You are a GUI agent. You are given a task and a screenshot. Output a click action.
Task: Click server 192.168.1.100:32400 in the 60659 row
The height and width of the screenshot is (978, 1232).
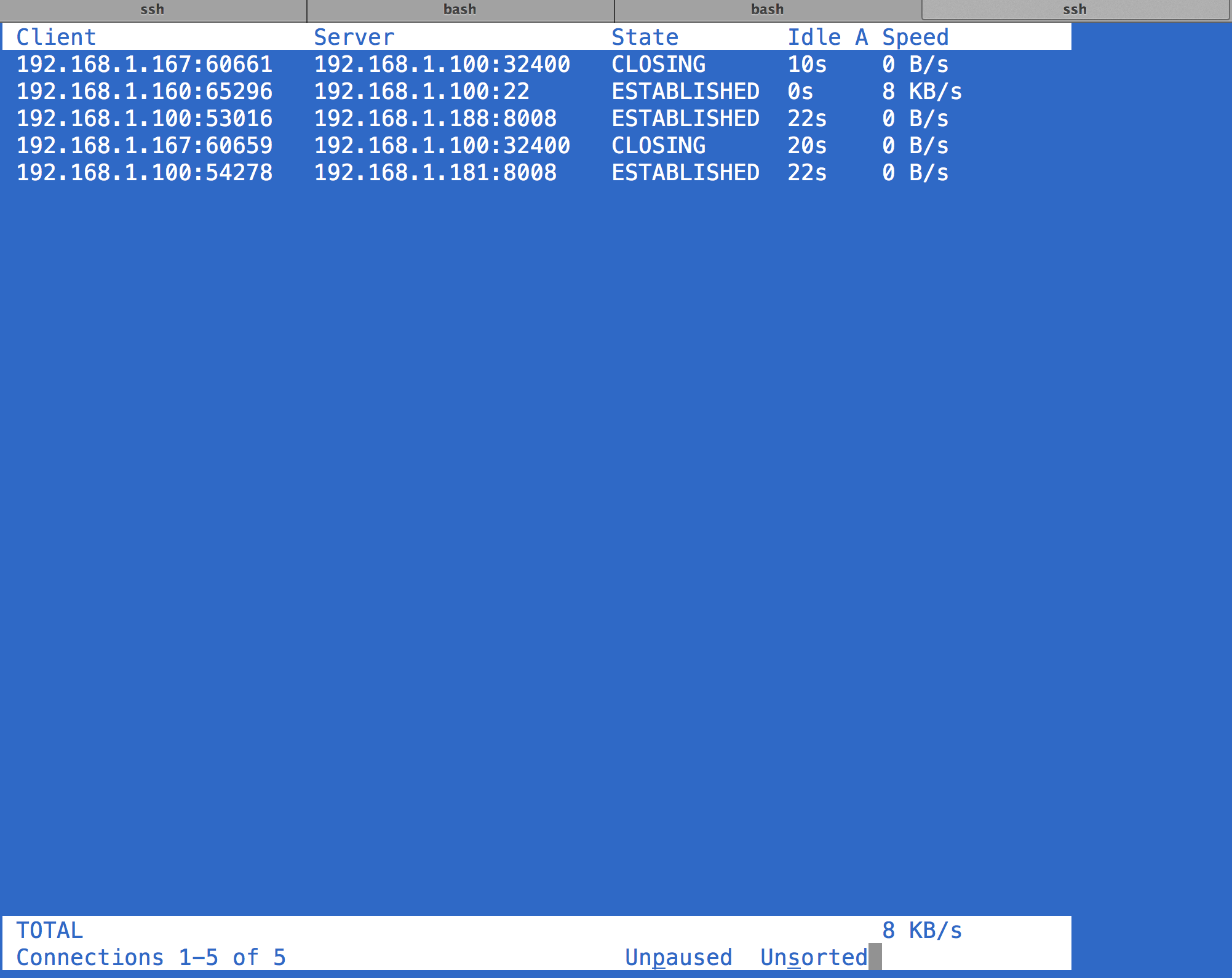(x=442, y=145)
